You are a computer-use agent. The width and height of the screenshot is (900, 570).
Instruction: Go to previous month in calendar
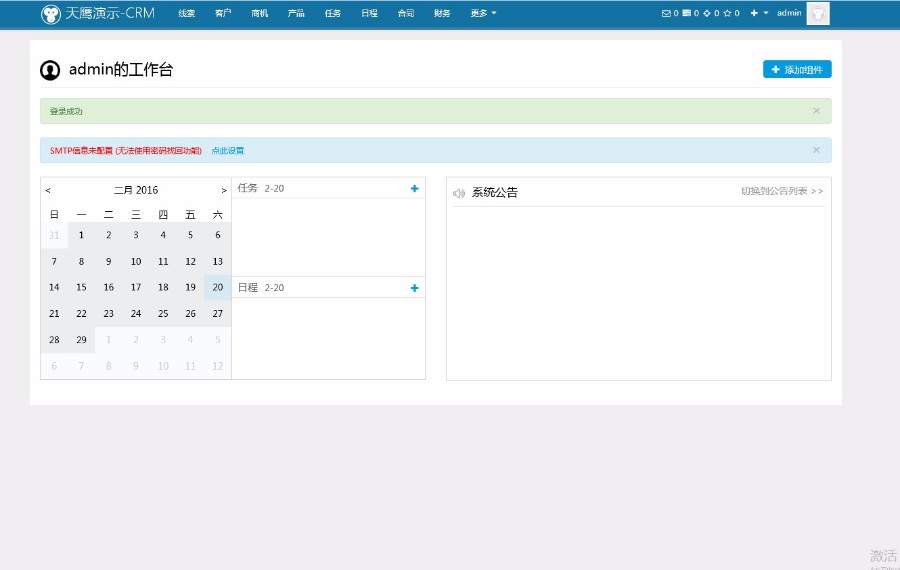coord(48,190)
